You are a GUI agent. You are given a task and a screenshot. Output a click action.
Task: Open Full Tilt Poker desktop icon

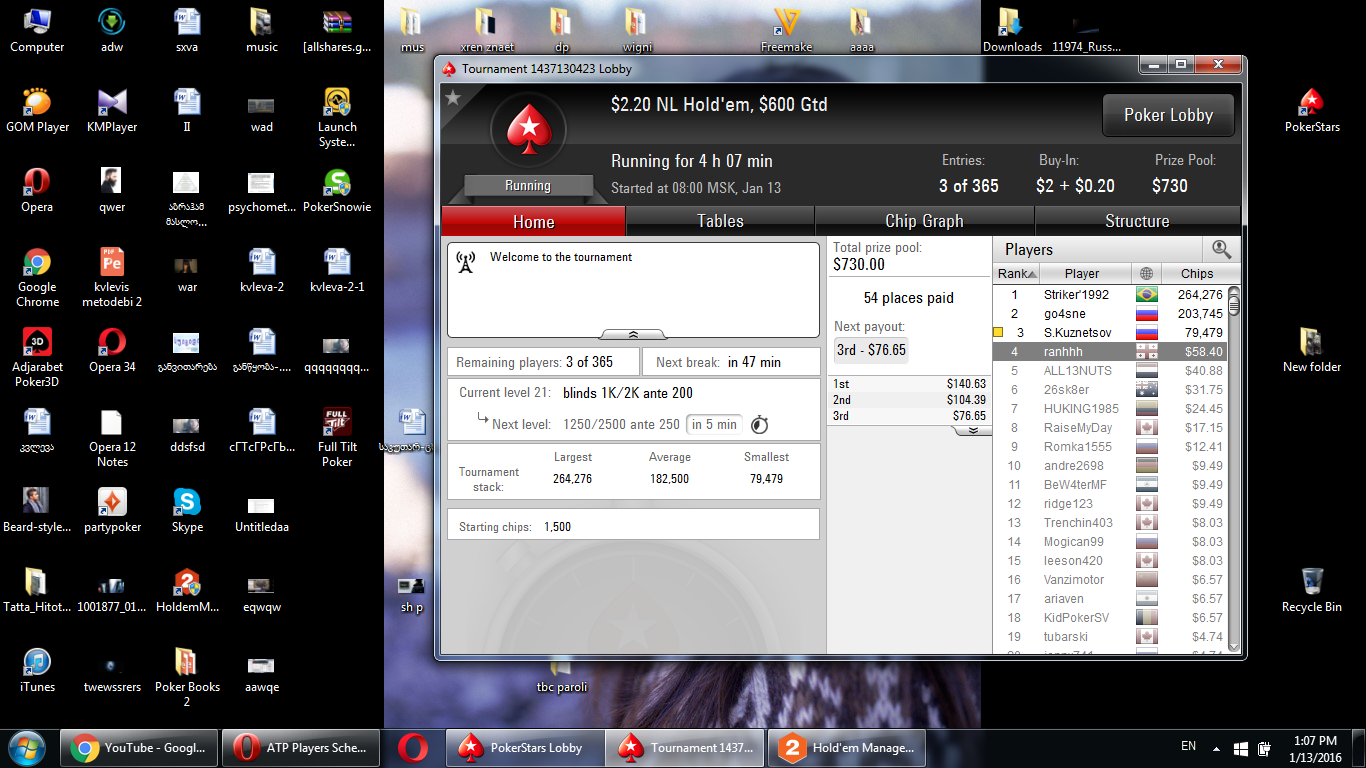[x=337, y=438]
